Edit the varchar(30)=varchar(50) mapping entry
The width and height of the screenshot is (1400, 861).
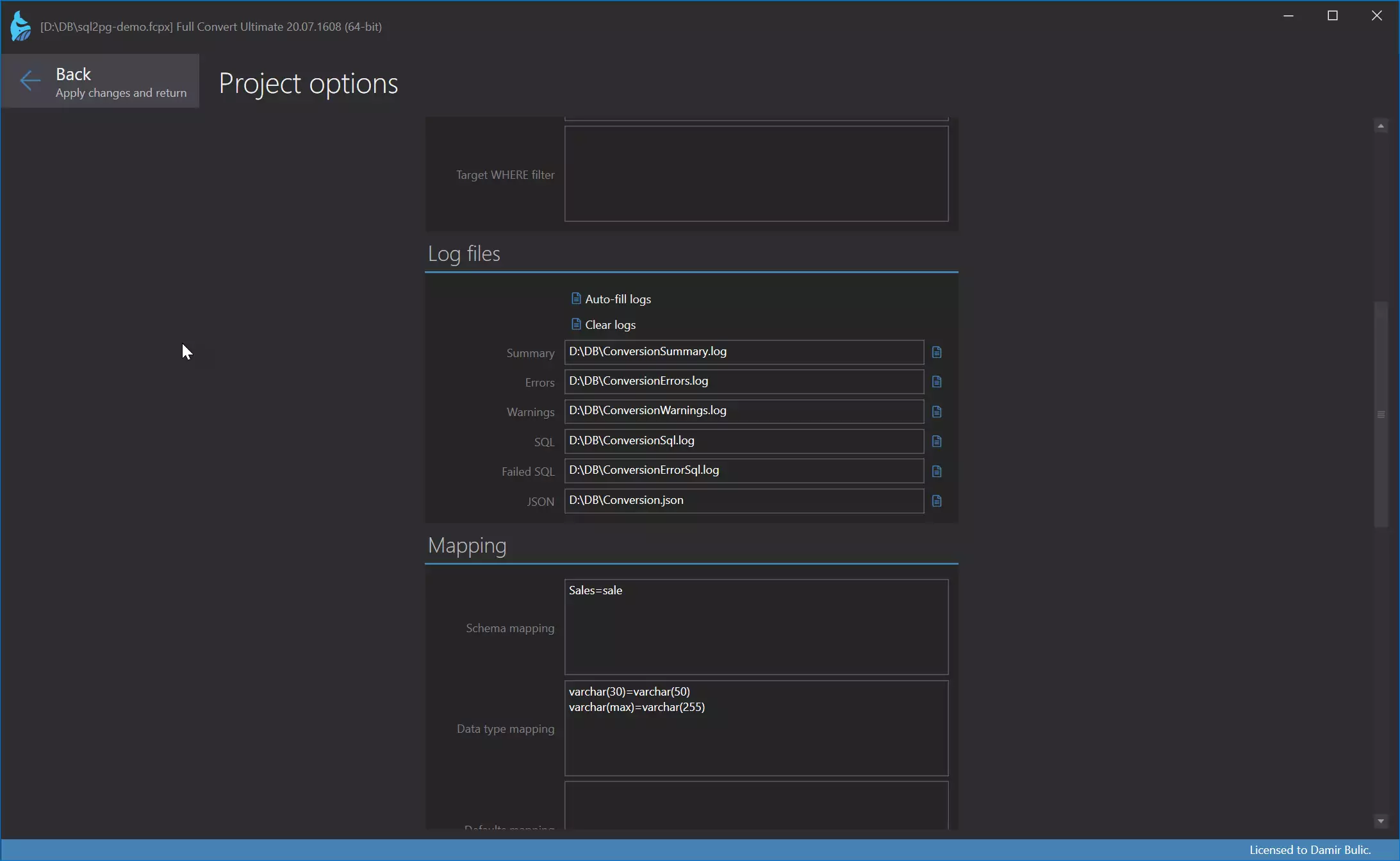point(629,691)
